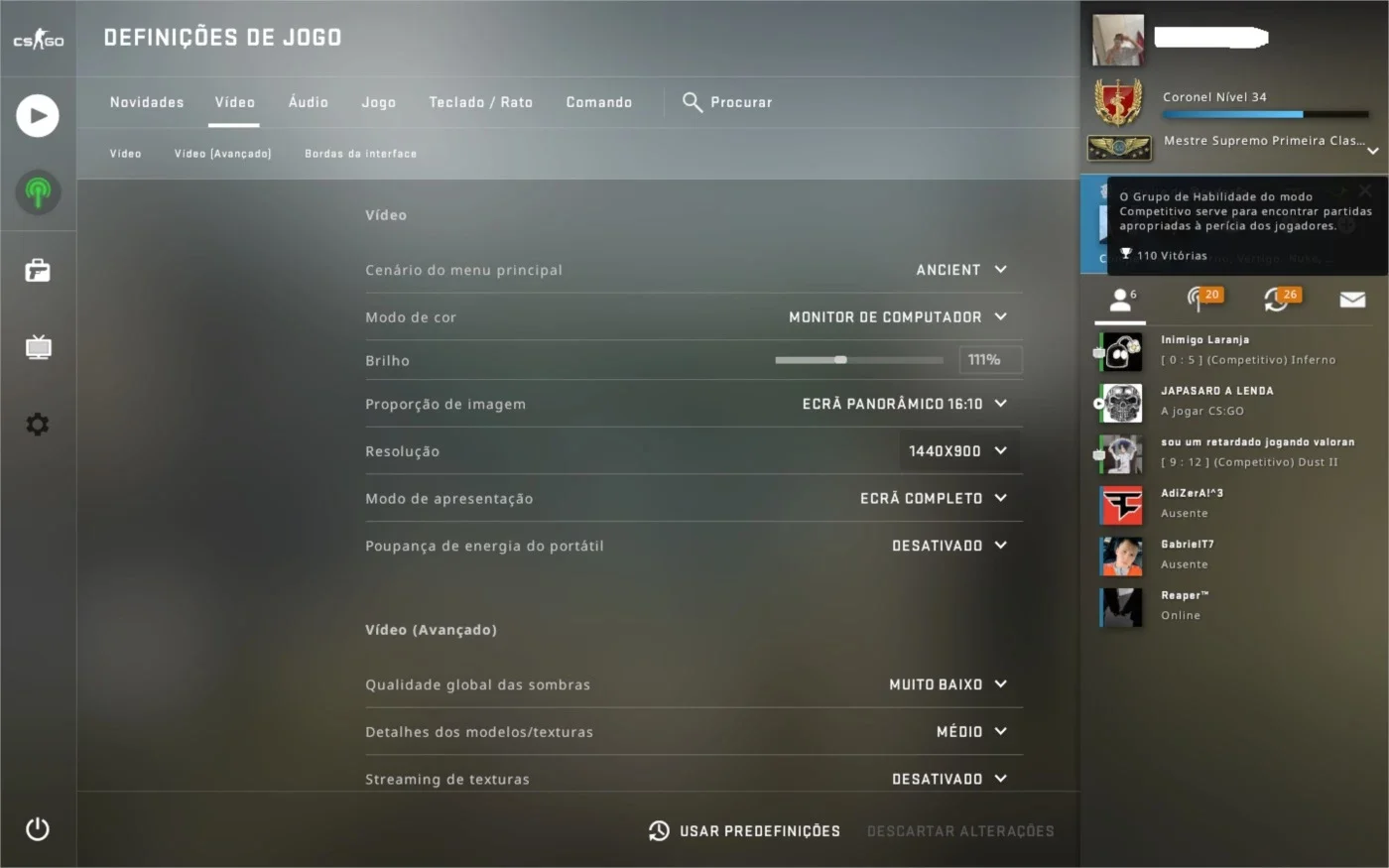Open the Proporção de imagem dropdown

905,404
